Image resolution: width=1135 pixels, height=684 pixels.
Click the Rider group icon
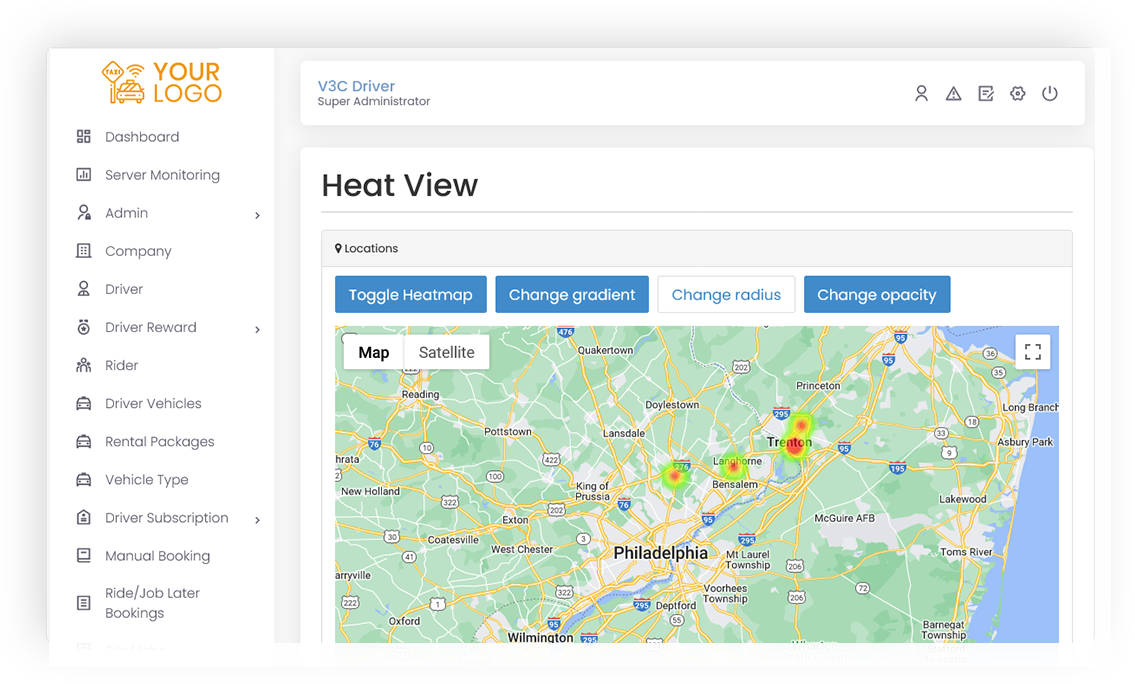pos(84,365)
